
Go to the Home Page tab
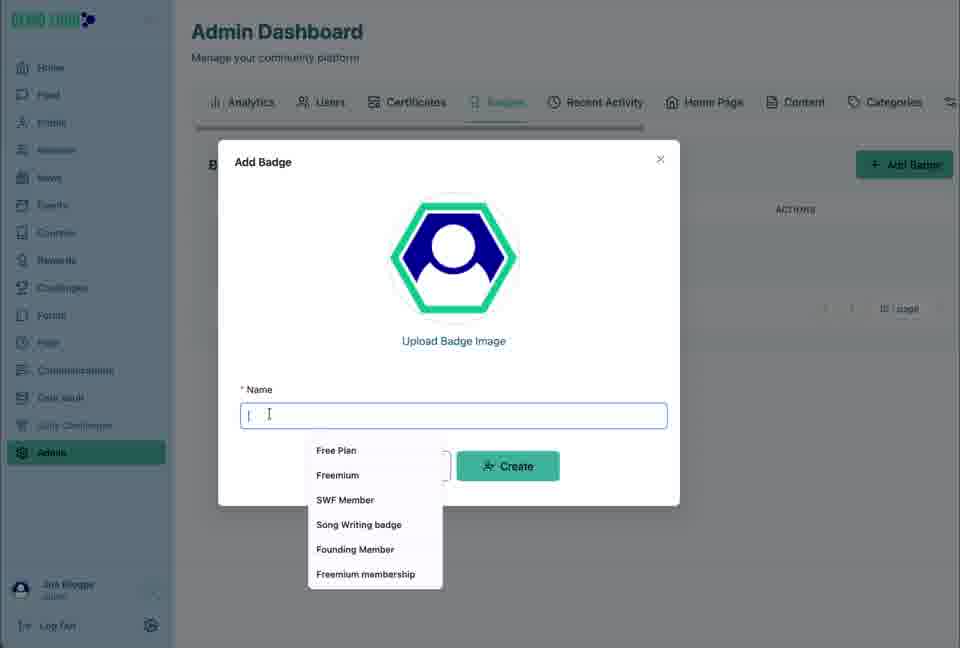pos(704,102)
